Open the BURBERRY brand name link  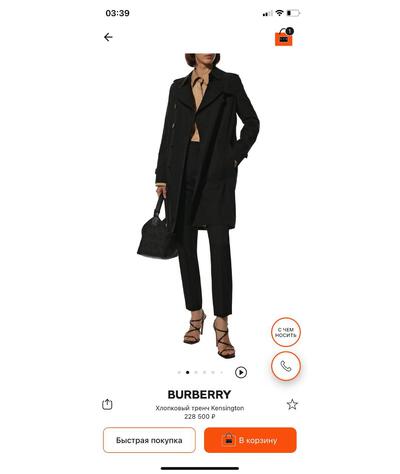[x=199, y=394]
